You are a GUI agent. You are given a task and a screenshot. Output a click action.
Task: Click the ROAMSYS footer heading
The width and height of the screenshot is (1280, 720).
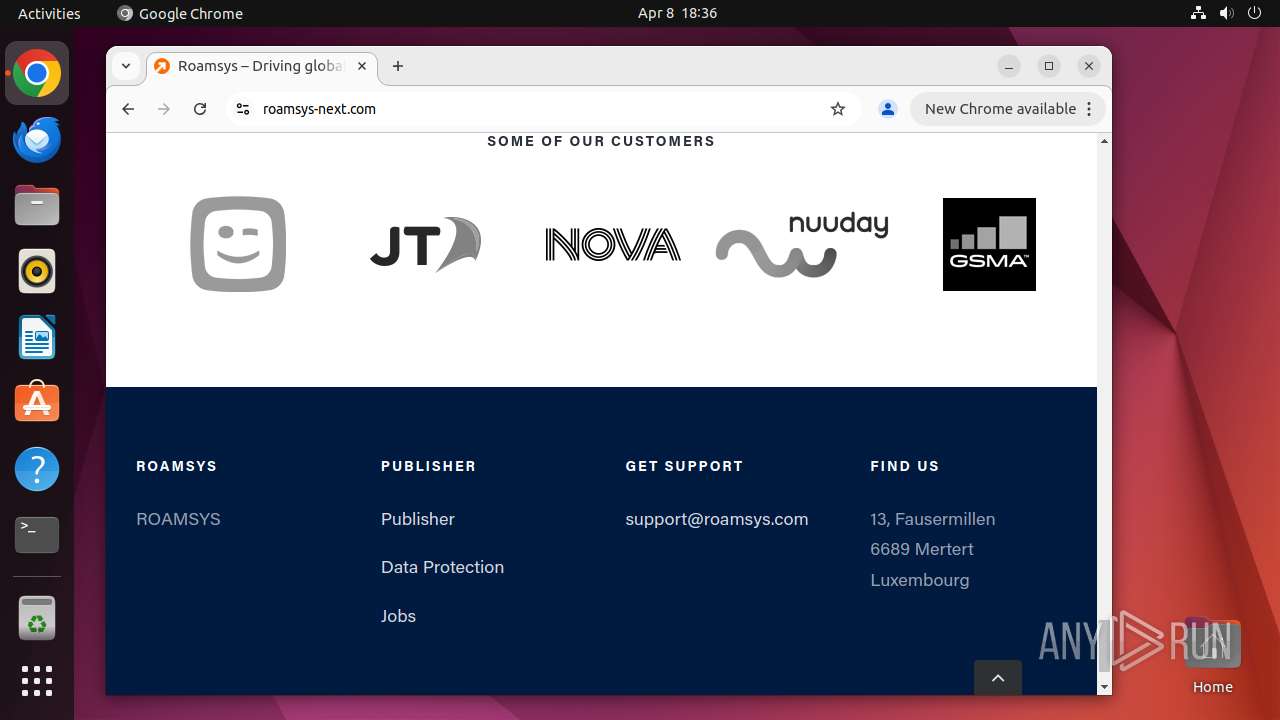point(176,466)
